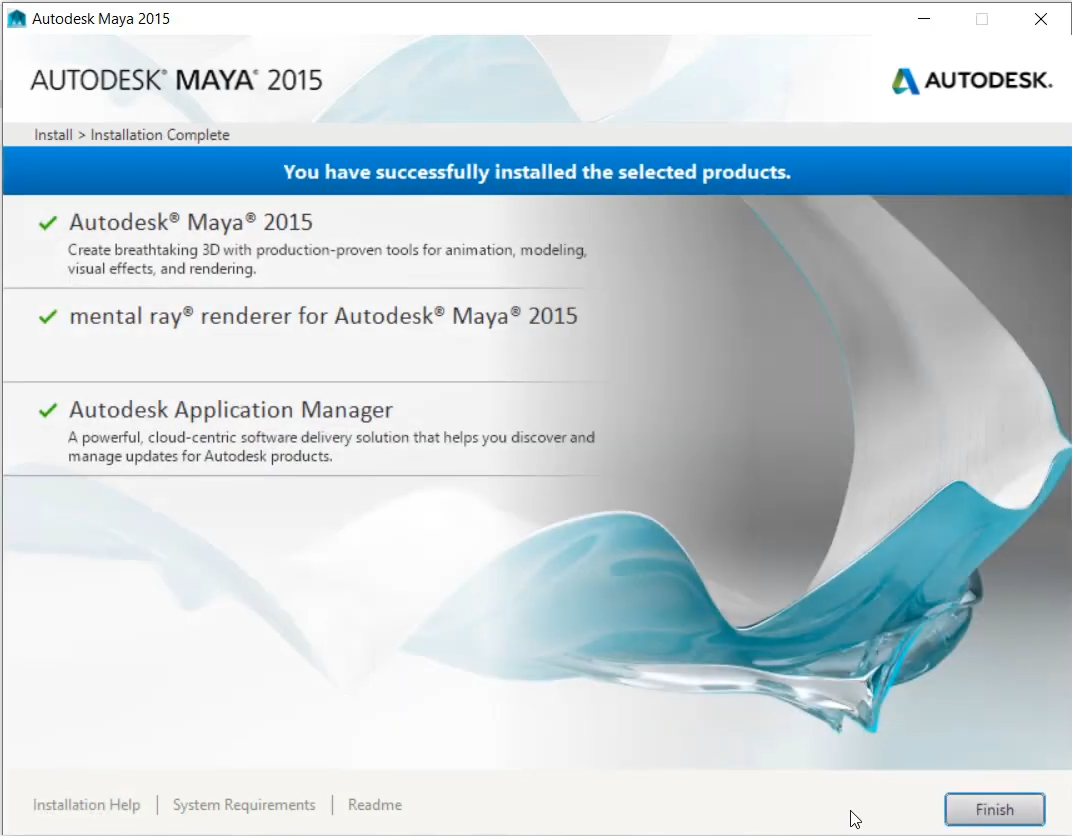1072x836 pixels.
Task: Open the Readme link
Action: [375, 805]
